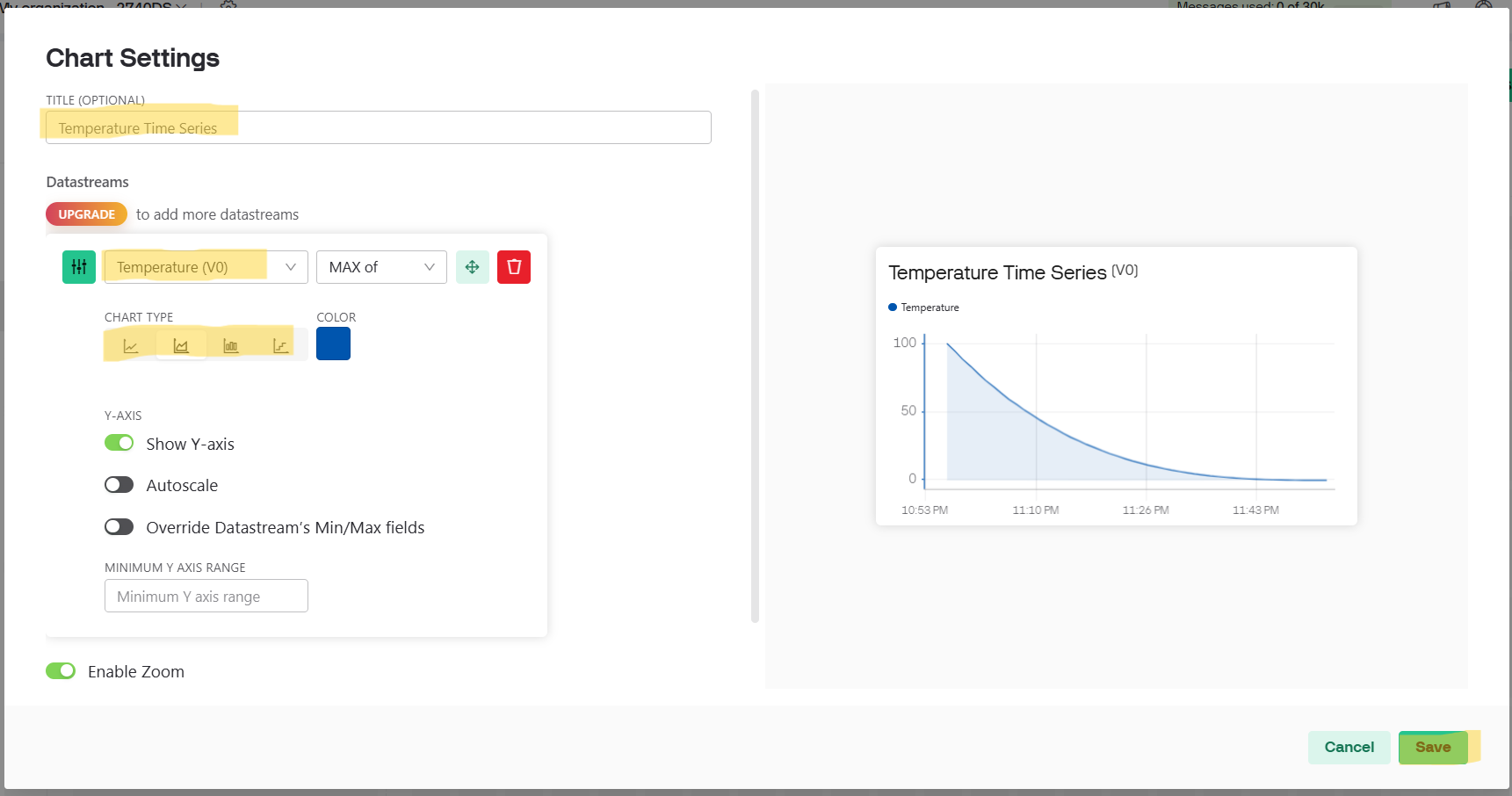Save the chart settings
Screen dimensions: 1512x796
click(1433, 747)
